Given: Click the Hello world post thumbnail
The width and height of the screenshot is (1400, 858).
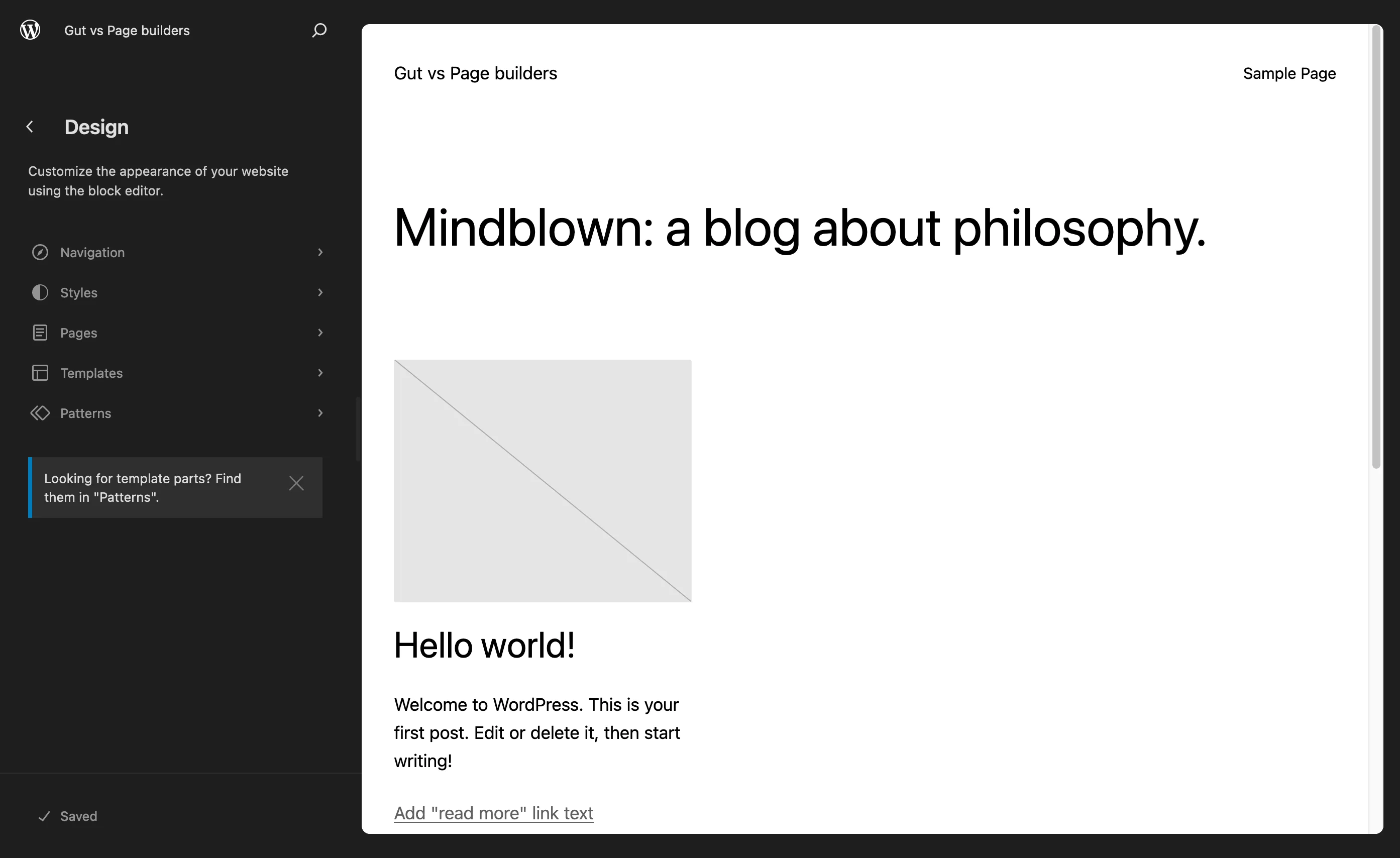Looking at the screenshot, I should pos(542,481).
